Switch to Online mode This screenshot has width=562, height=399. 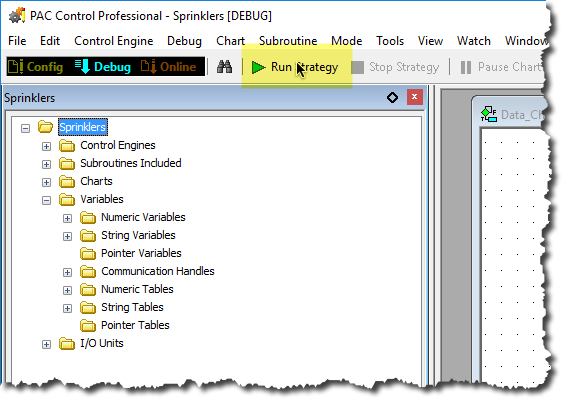(x=168, y=67)
